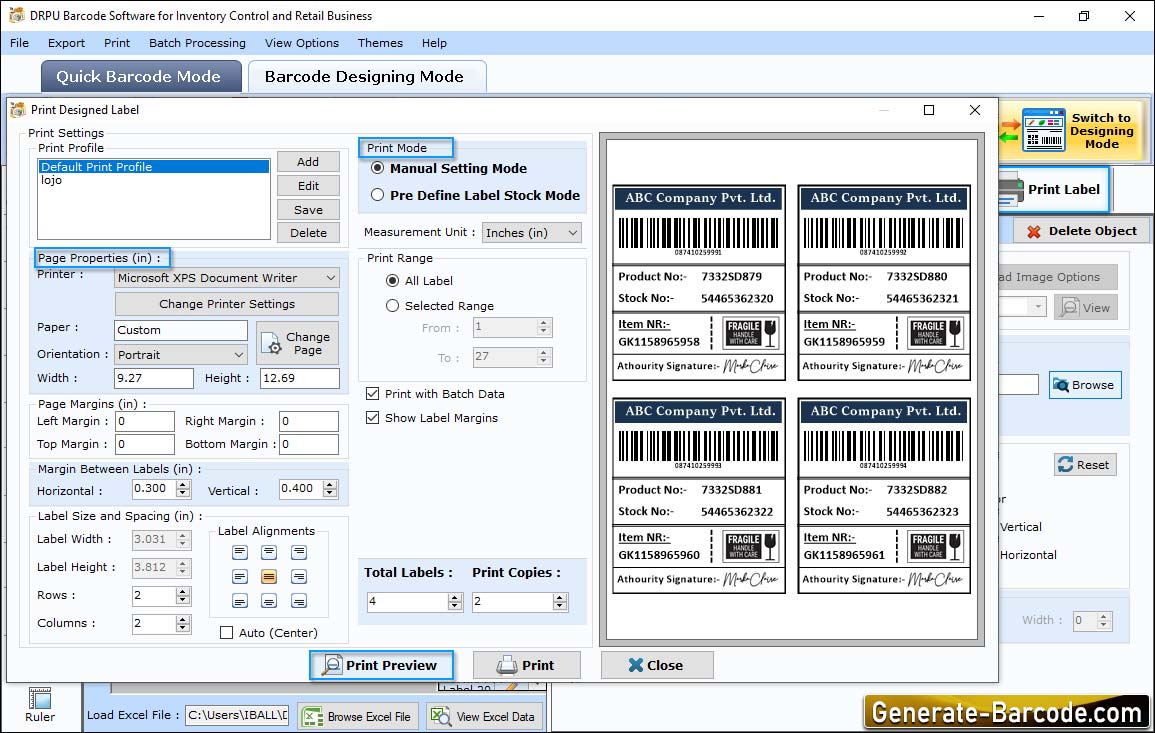Screen dimensions: 1155x733
Task: Choose the middle-left label alignment icon
Action: (240, 577)
